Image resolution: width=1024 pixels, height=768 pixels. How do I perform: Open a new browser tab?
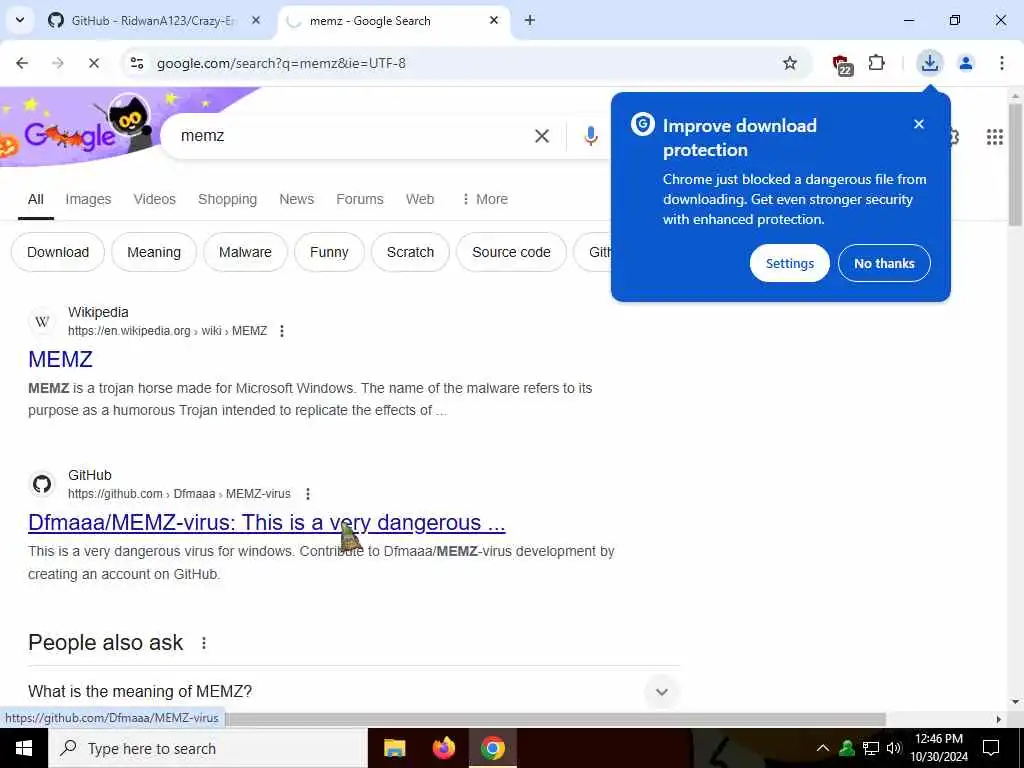click(530, 20)
